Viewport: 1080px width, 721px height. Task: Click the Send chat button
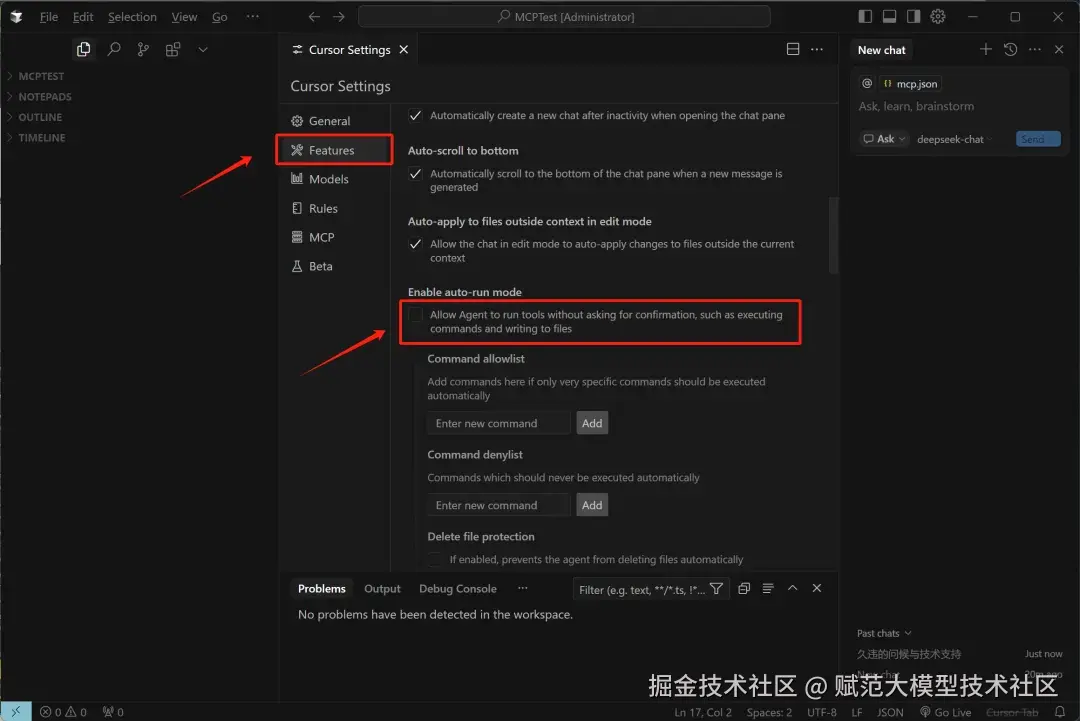pos(1038,139)
